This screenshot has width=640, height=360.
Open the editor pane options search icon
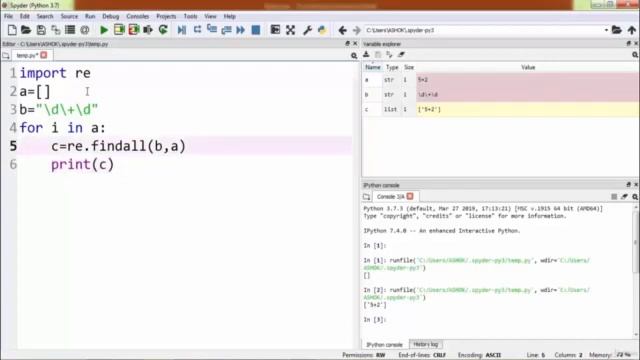pyautogui.click(x=354, y=56)
